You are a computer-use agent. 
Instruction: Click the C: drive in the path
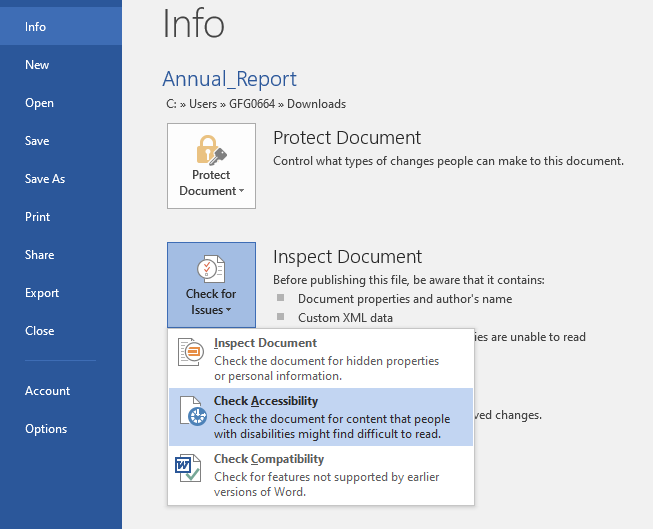coord(172,104)
